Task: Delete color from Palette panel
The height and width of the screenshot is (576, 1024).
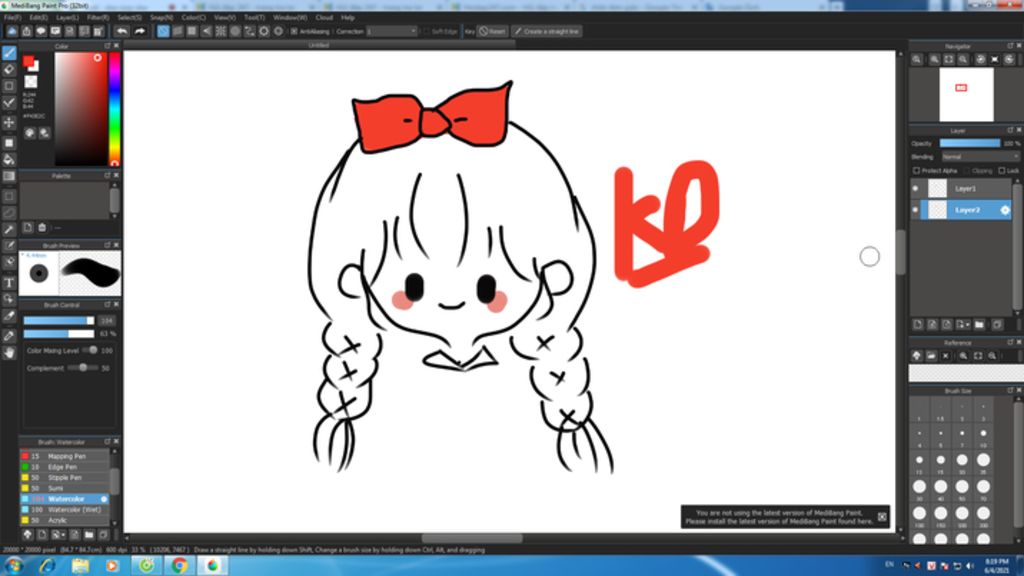Action: (42, 227)
